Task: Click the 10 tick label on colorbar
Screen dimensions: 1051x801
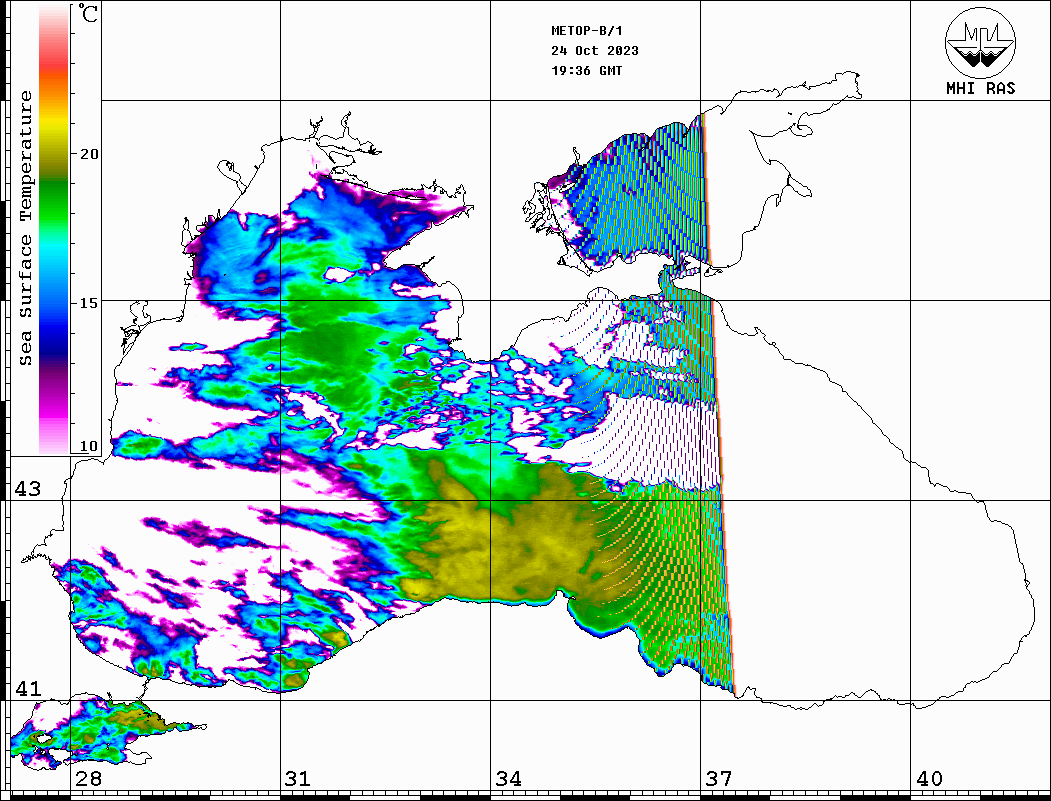Action: tap(89, 446)
